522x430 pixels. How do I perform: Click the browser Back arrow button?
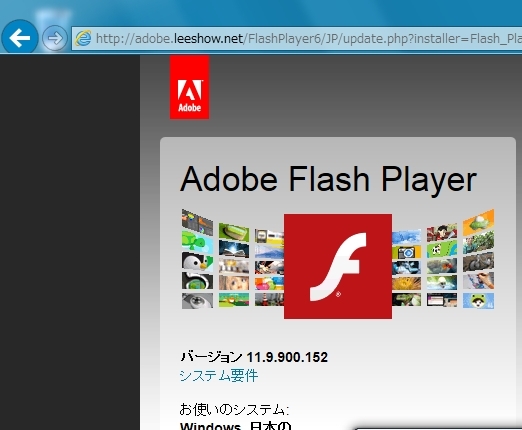[20, 37]
